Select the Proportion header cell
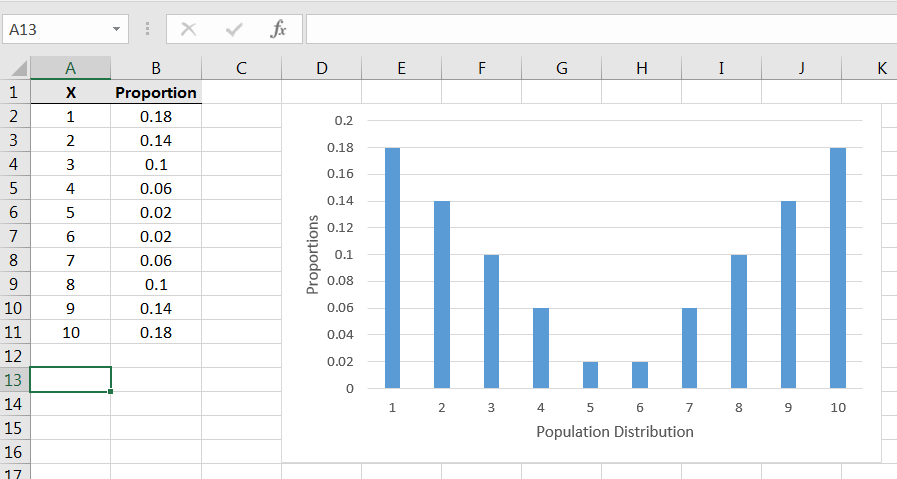897x479 pixels. pyautogui.click(x=156, y=92)
